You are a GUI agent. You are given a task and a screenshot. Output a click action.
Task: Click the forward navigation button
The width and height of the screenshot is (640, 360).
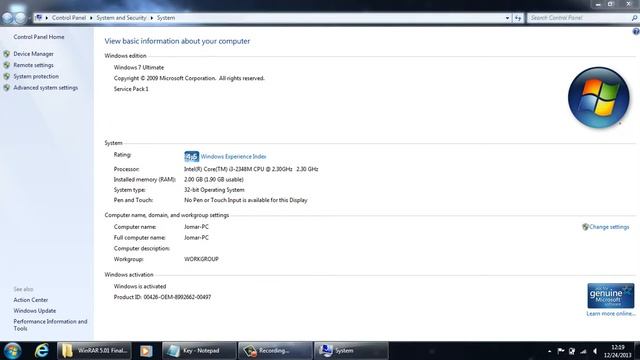click(20, 18)
